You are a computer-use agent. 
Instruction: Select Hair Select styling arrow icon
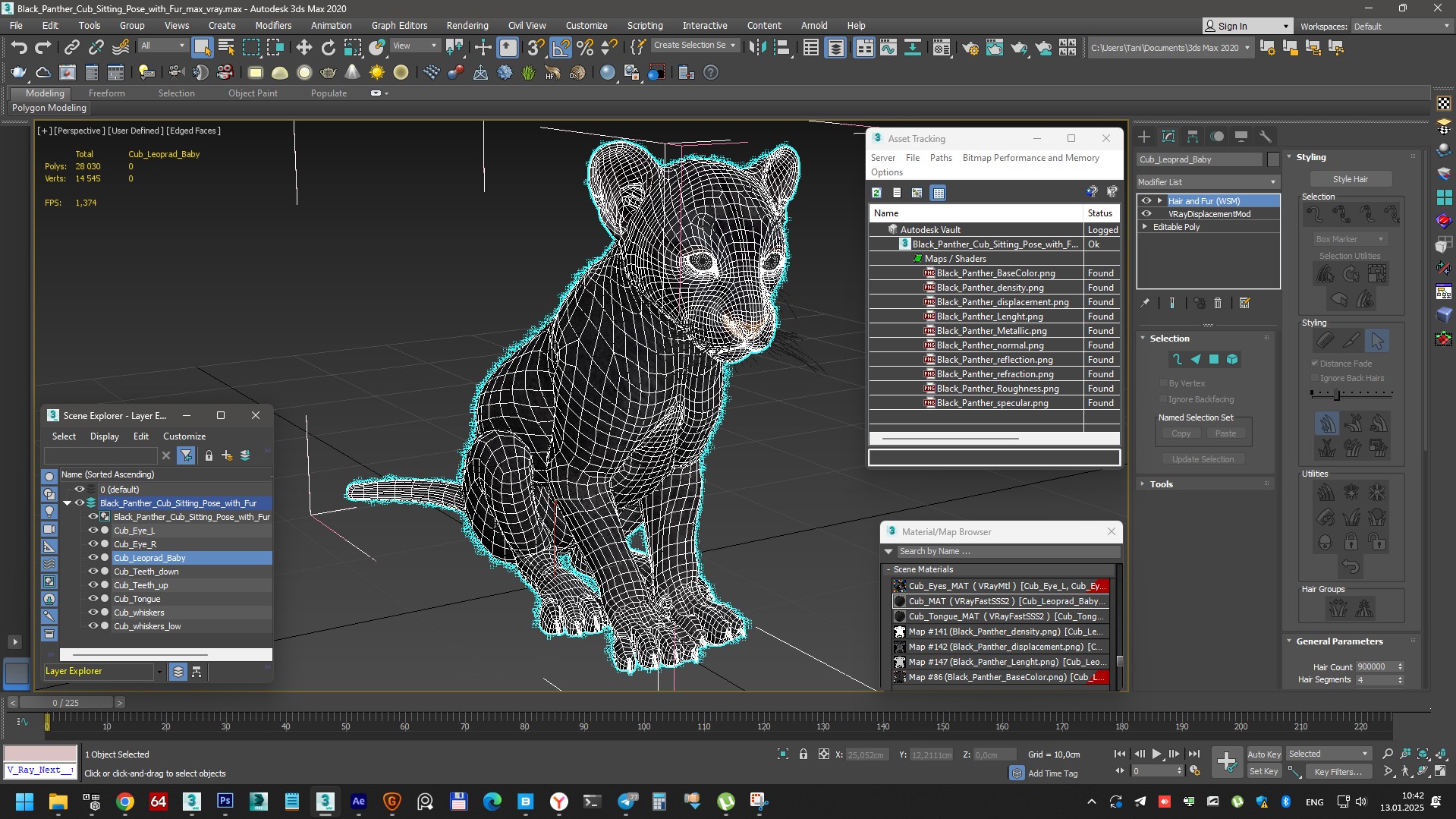pos(1377,341)
